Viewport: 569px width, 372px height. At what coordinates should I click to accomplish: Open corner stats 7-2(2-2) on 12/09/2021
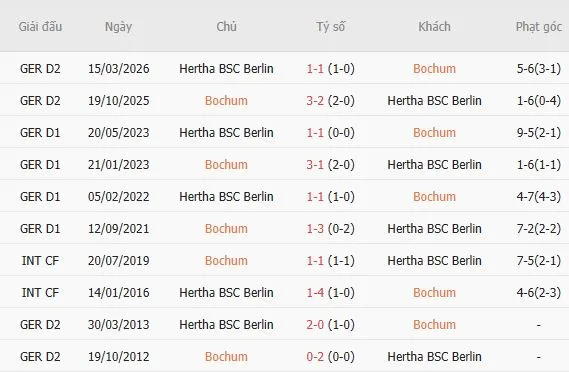click(x=539, y=229)
